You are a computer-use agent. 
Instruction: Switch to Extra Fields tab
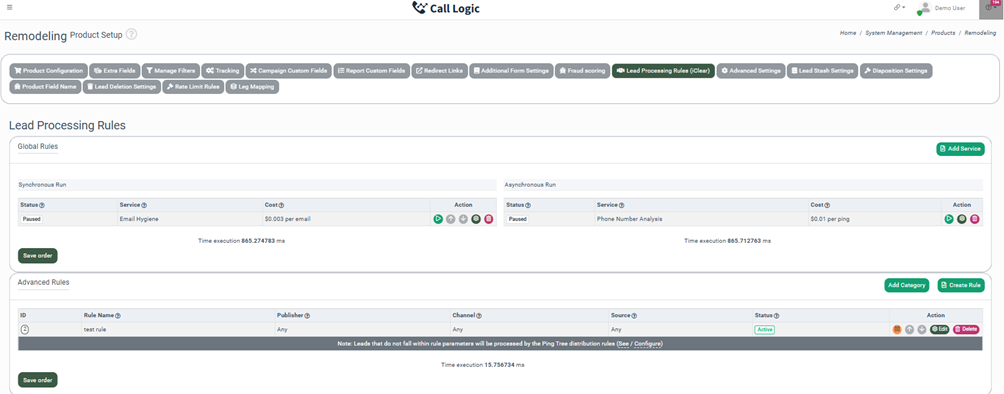click(114, 70)
